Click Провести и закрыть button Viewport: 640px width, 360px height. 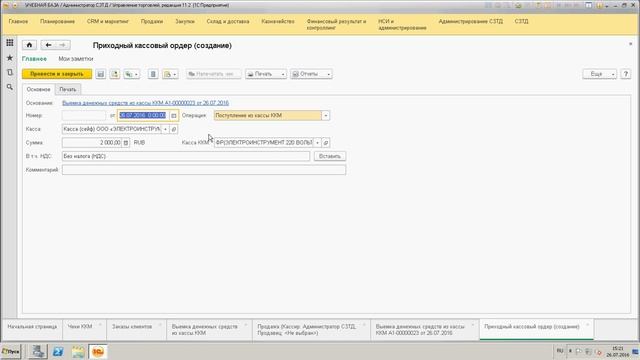tap(57, 74)
